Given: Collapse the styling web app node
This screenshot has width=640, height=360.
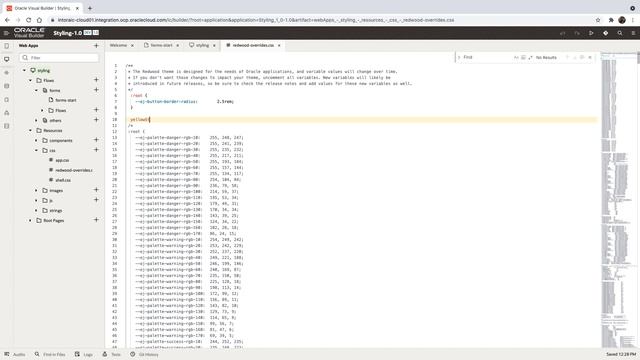Looking at the screenshot, I should tap(24, 70).
